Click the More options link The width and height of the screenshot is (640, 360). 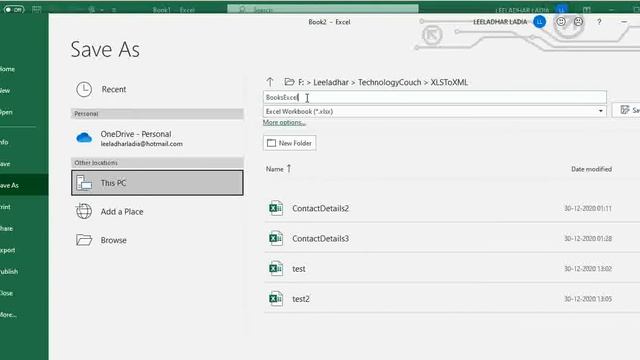284,122
